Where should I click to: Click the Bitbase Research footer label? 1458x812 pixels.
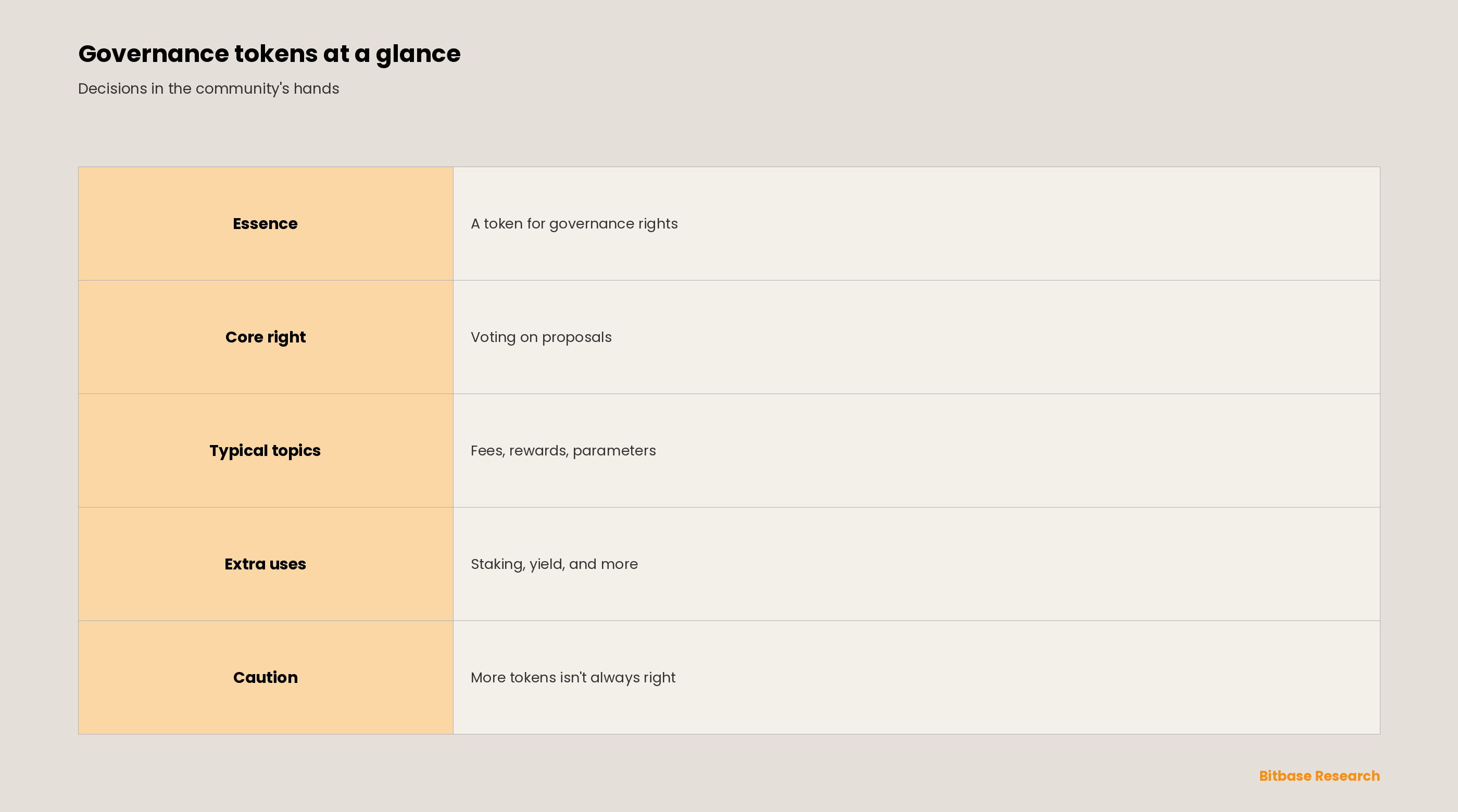(1319, 776)
